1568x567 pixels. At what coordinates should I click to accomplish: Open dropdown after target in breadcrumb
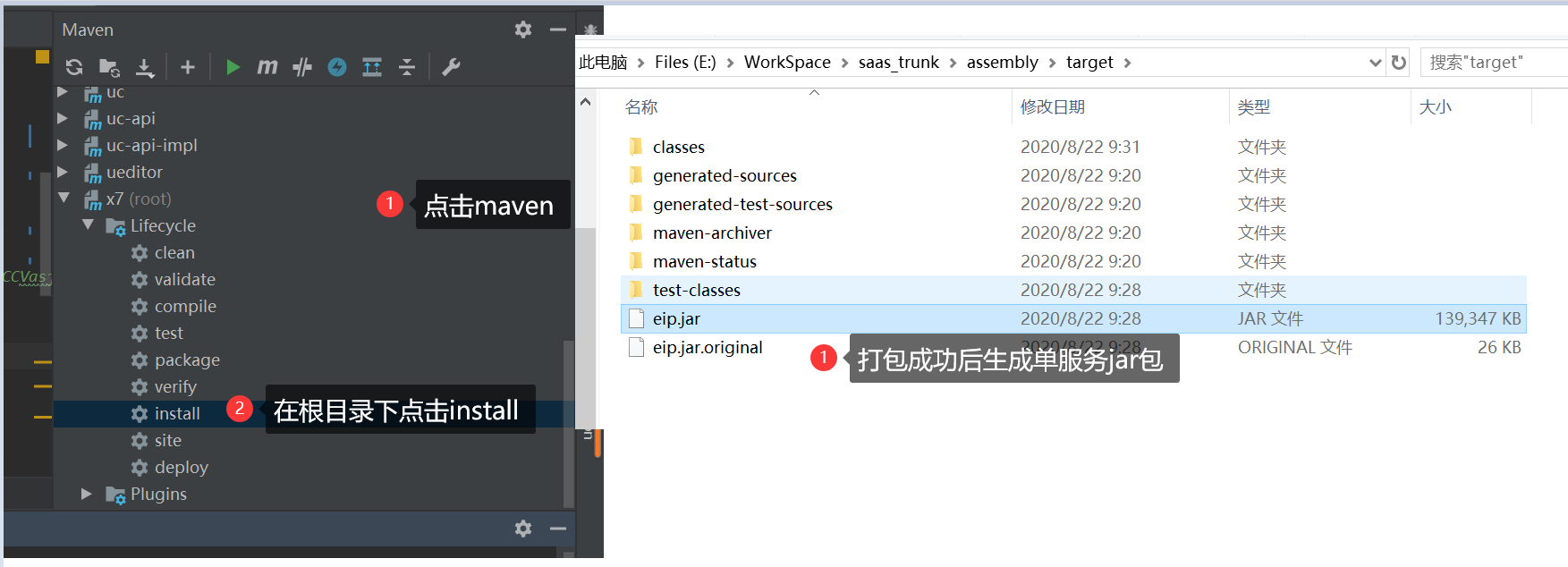coord(1127,63)
